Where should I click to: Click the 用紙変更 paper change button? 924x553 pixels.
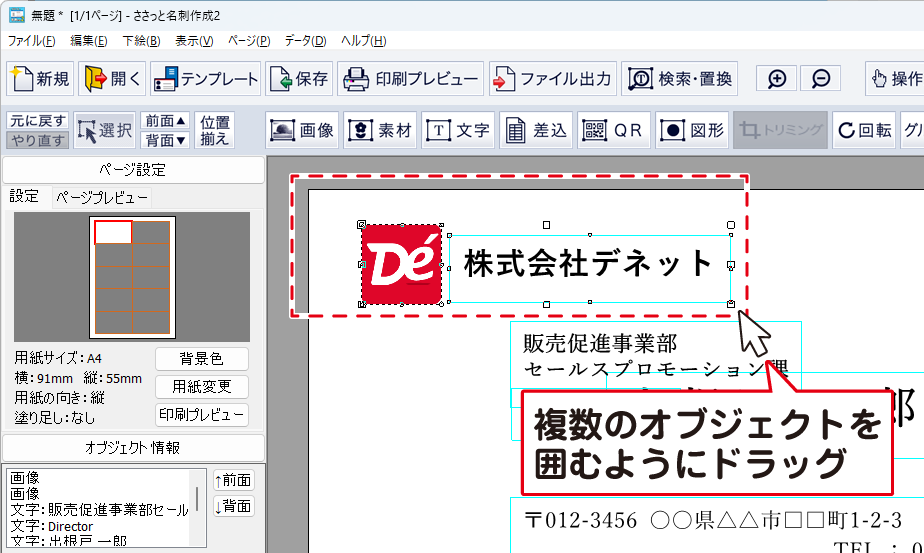click(x=202, y=387)
